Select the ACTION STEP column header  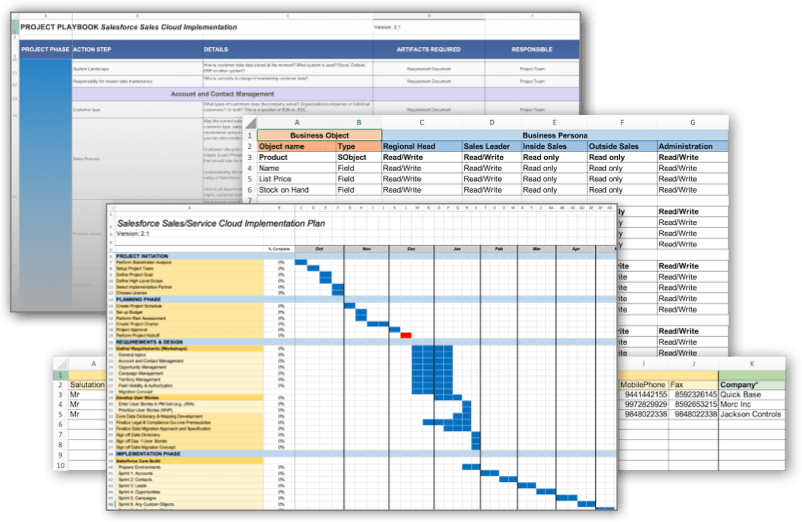coord(137,50)
